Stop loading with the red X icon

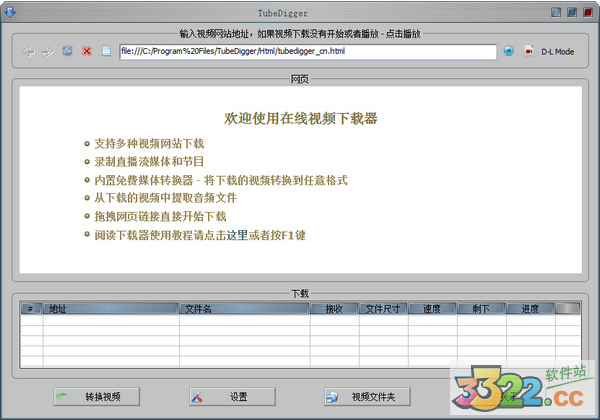pos(87,51)
